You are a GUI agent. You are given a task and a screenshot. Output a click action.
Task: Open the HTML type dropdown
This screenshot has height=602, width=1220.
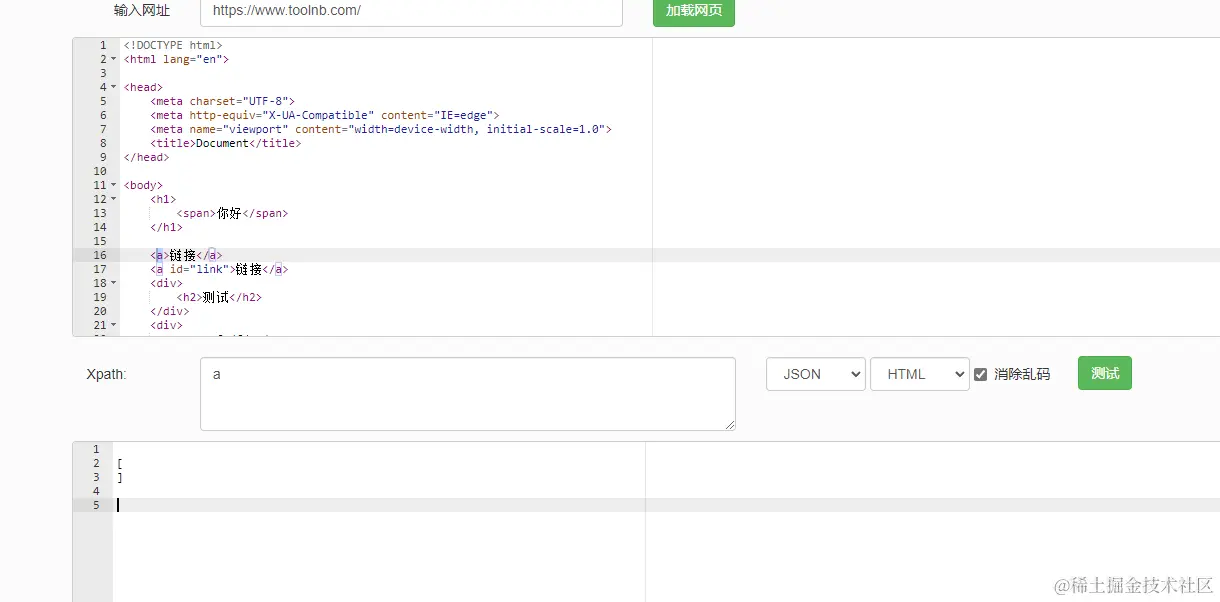[x=920, y=374]
